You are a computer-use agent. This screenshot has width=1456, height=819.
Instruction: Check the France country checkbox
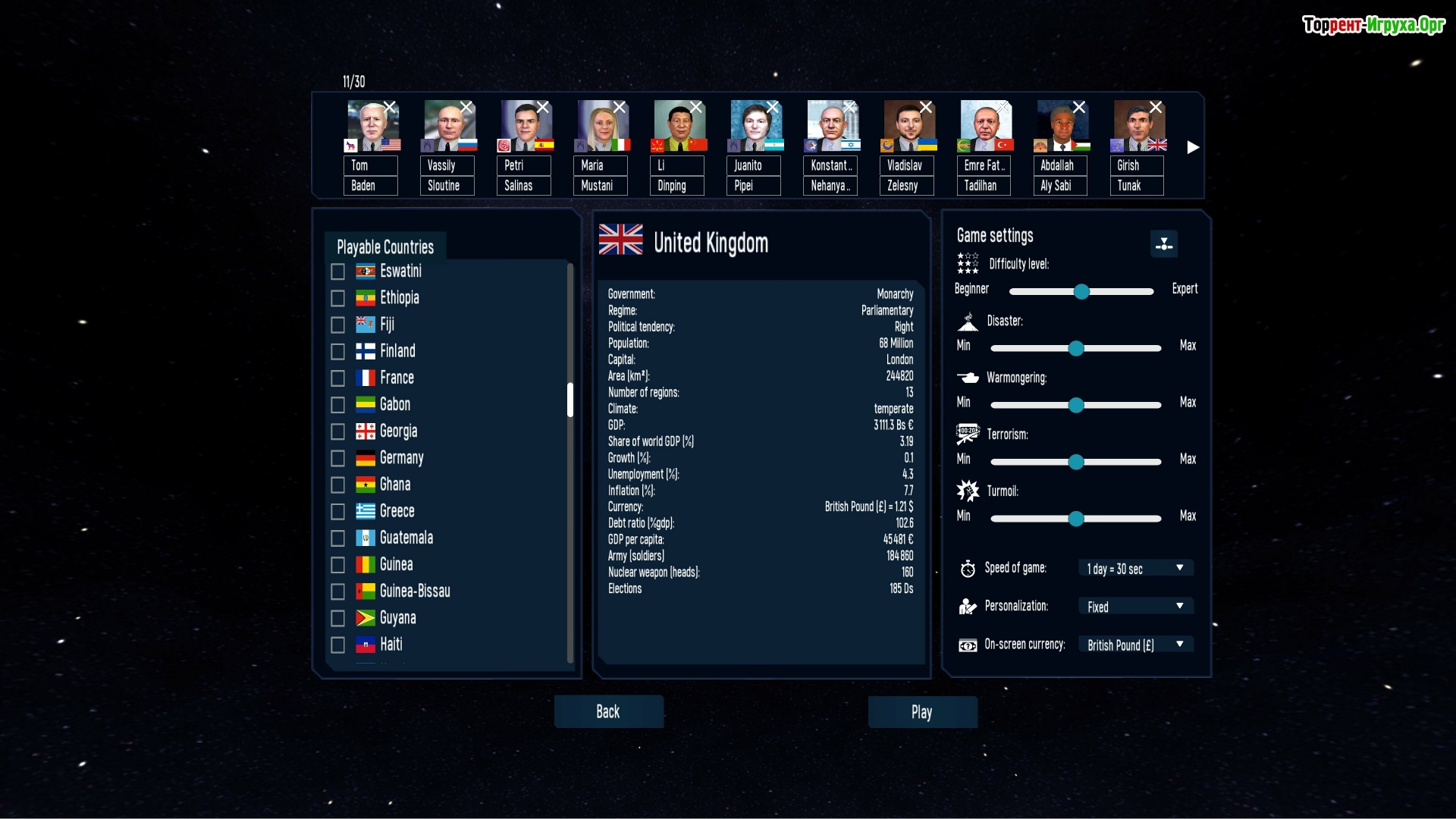(338, 378)
